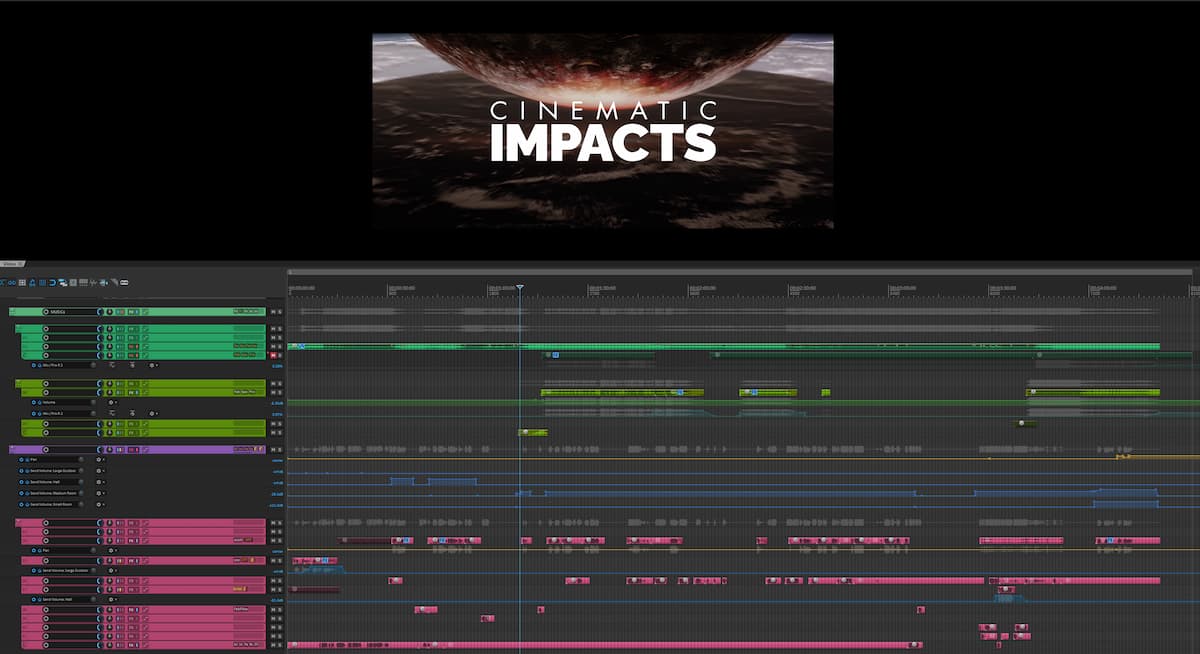
Task: Click the curved-arrow loop icon in the toolbar
Action: coord(53,283)
